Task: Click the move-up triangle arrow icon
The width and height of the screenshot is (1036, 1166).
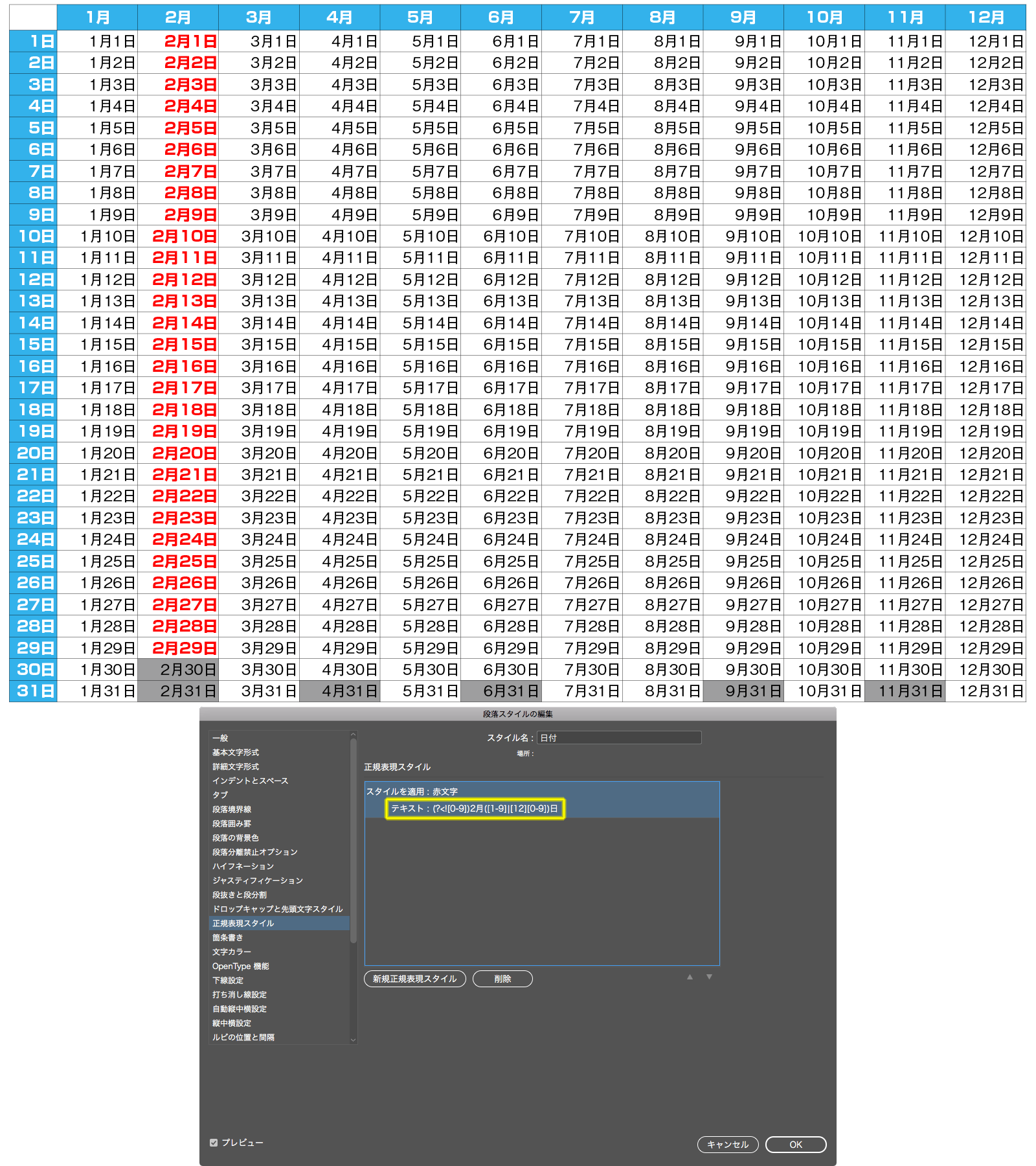Action: (690, 977)
